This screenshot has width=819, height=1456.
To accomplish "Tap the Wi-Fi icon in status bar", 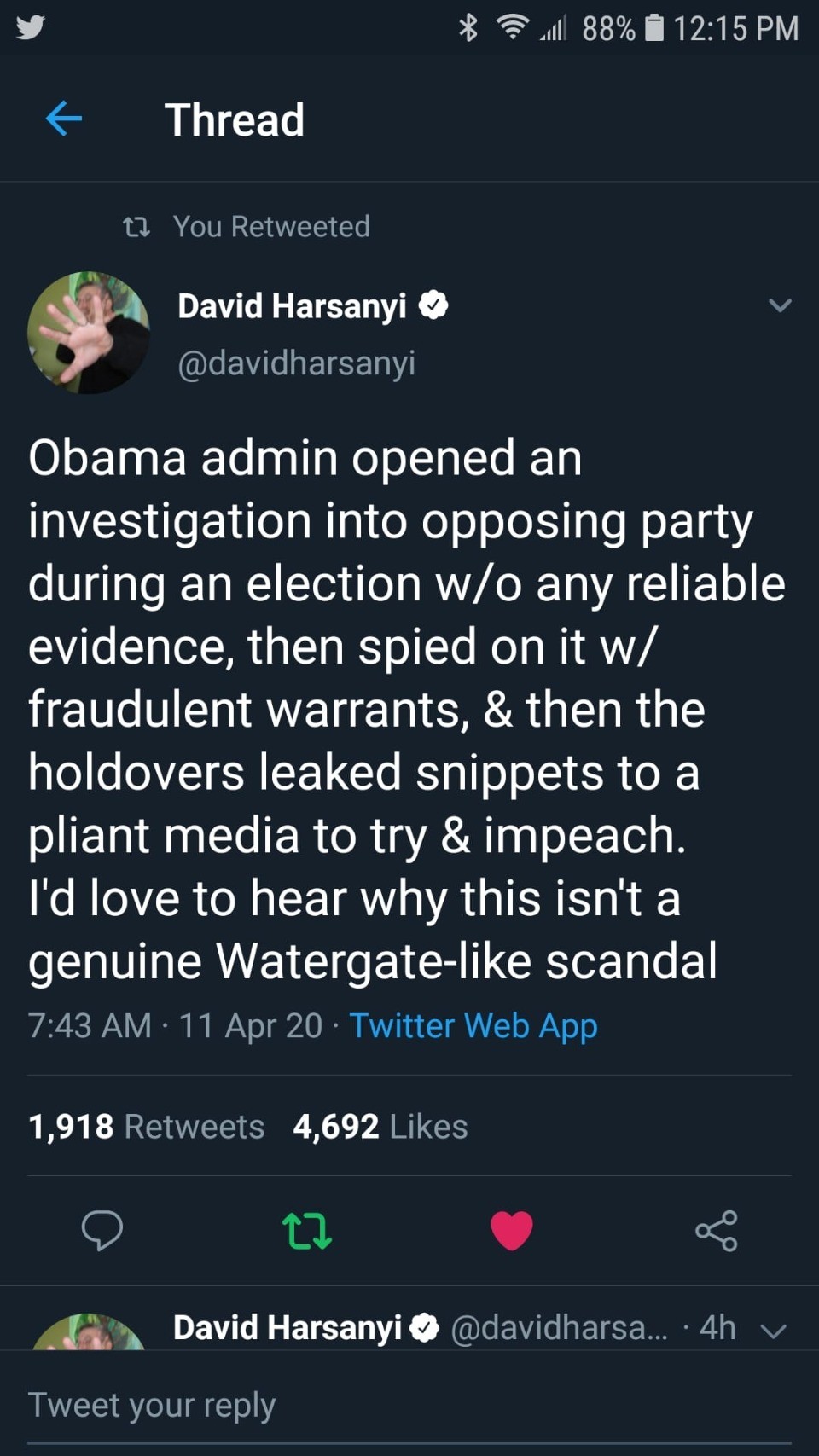I will (x=512, y=28).
